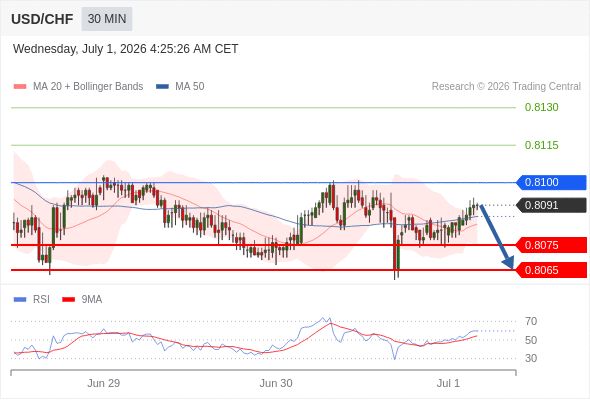Screen dimensions: 590x400
Task: Click the 0.8130 resistance level label
Action: [x=541, y=107]
